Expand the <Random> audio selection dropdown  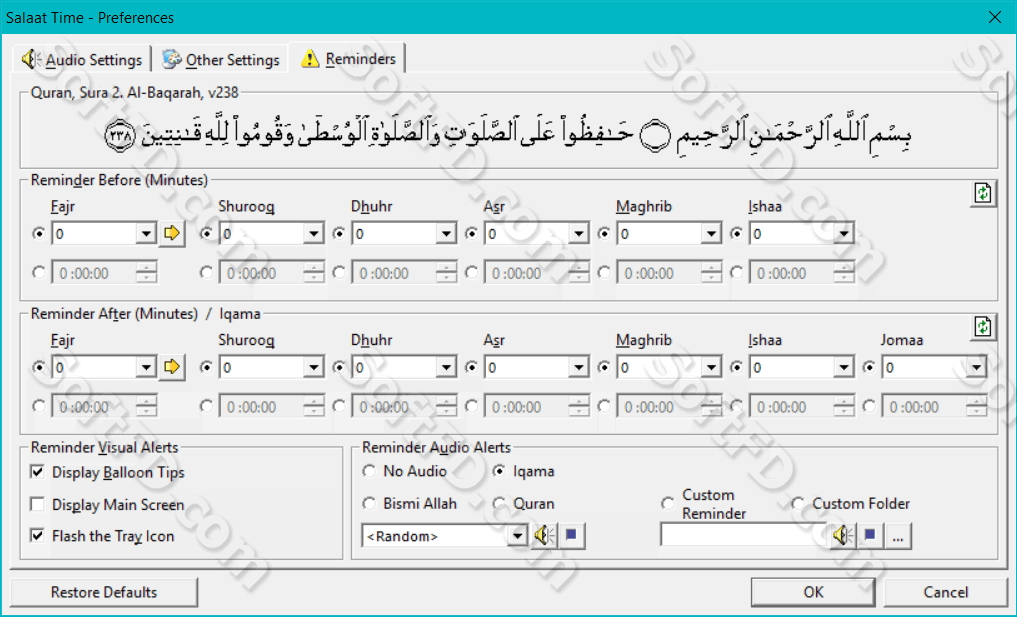tap(518, 536)
